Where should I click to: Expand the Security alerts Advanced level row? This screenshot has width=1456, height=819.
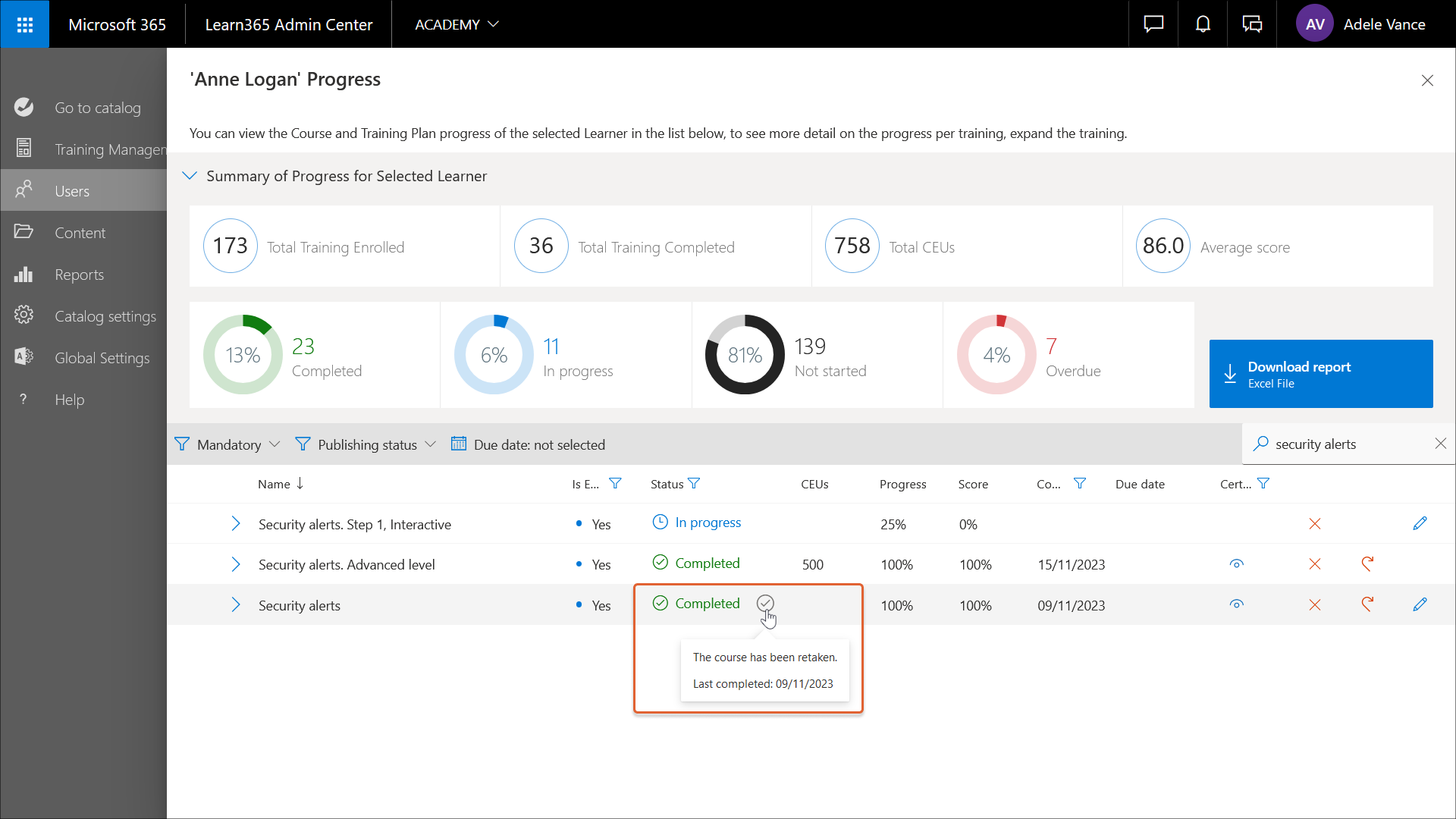tap(236, 564)
